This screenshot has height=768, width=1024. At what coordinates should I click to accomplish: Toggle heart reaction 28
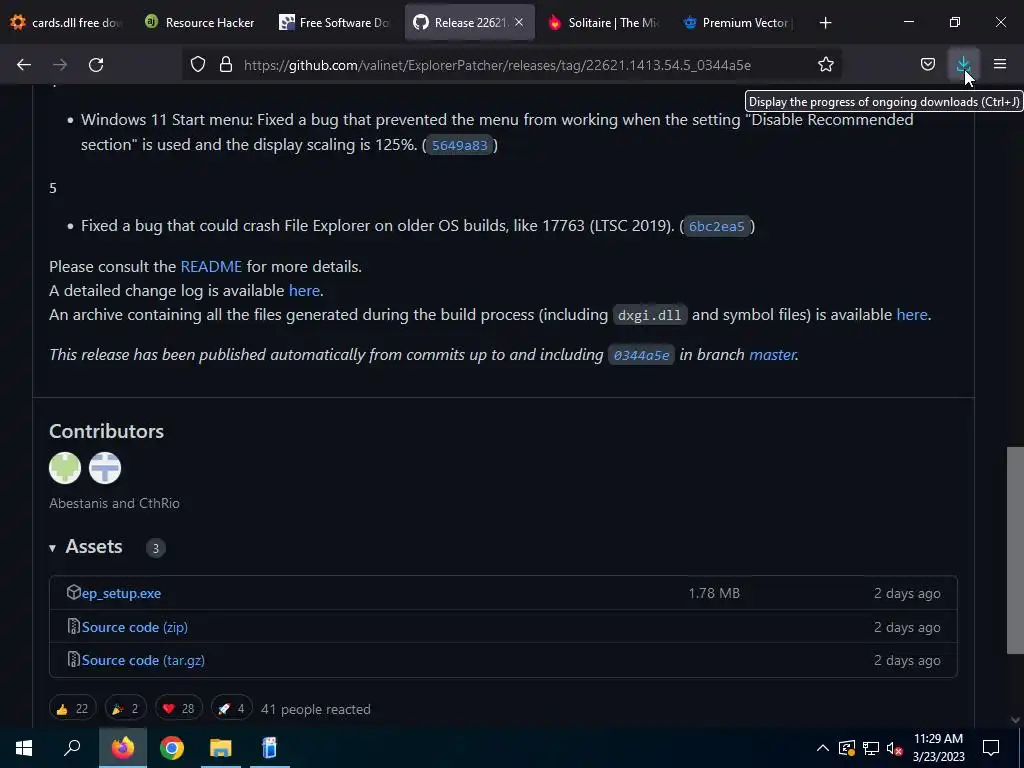[x=179, y=709]
